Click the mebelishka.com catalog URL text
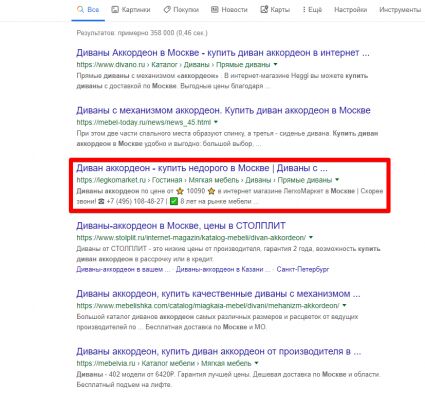 [208, 306]
